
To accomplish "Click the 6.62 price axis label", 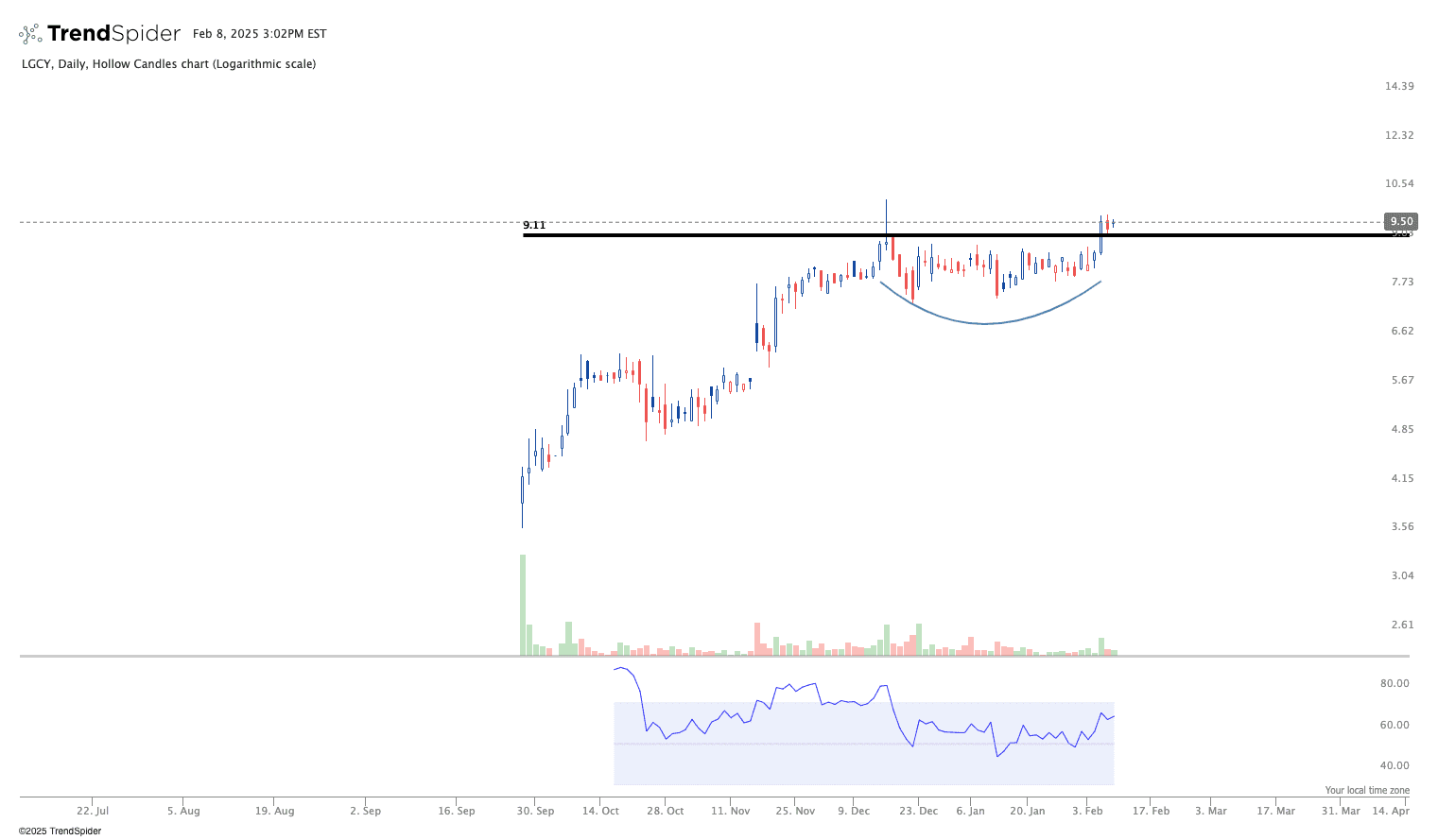I will coord(1402,331).
